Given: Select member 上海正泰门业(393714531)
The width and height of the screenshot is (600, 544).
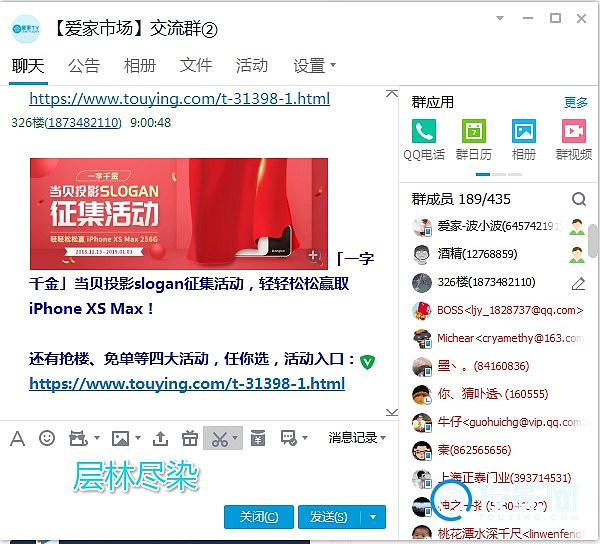Looking at the screenshot, I should coord(498,478).
